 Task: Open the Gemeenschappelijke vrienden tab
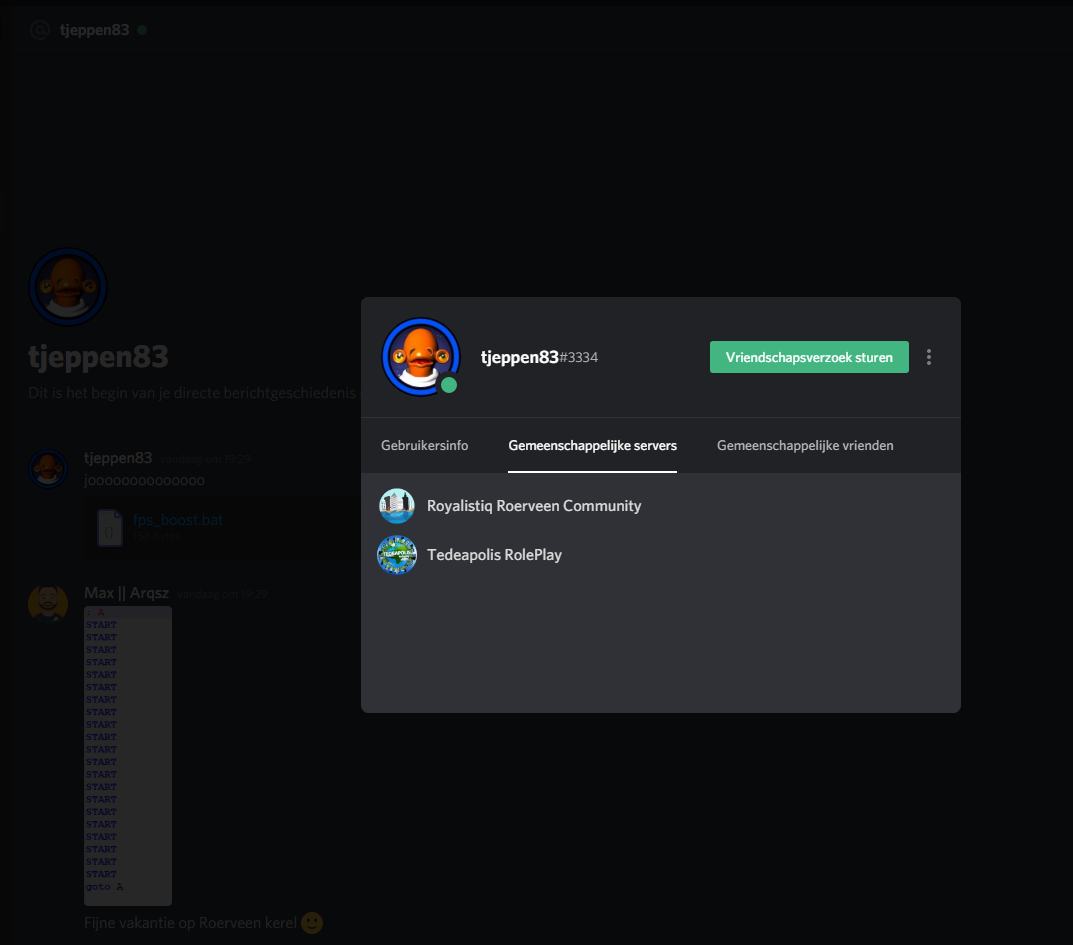805,446
